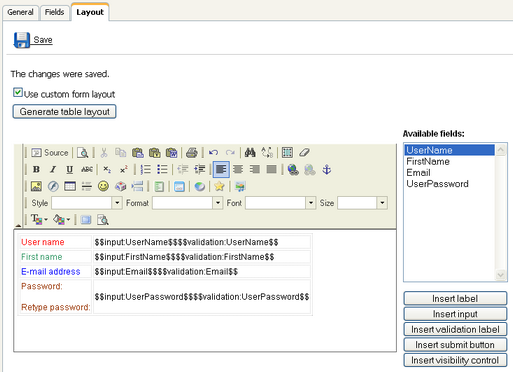This screenshot has width=513, height=372.
Task: Click Generate table layout button
Action: pos(64,112)
